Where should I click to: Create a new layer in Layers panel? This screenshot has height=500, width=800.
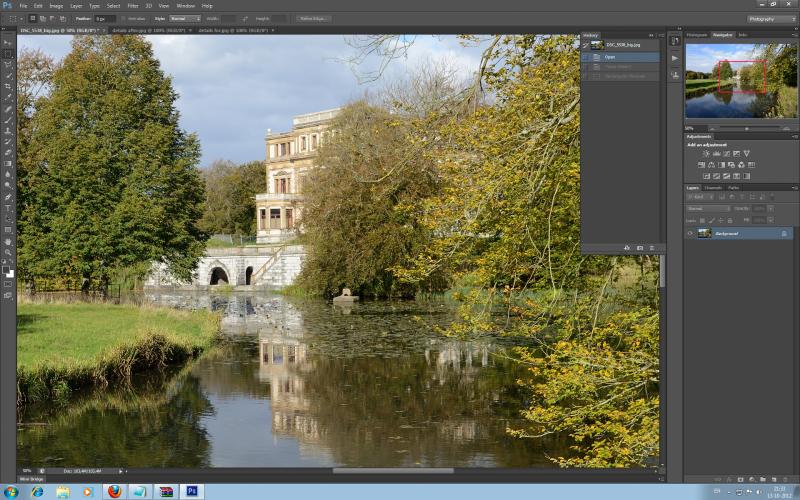pos(774,480)
